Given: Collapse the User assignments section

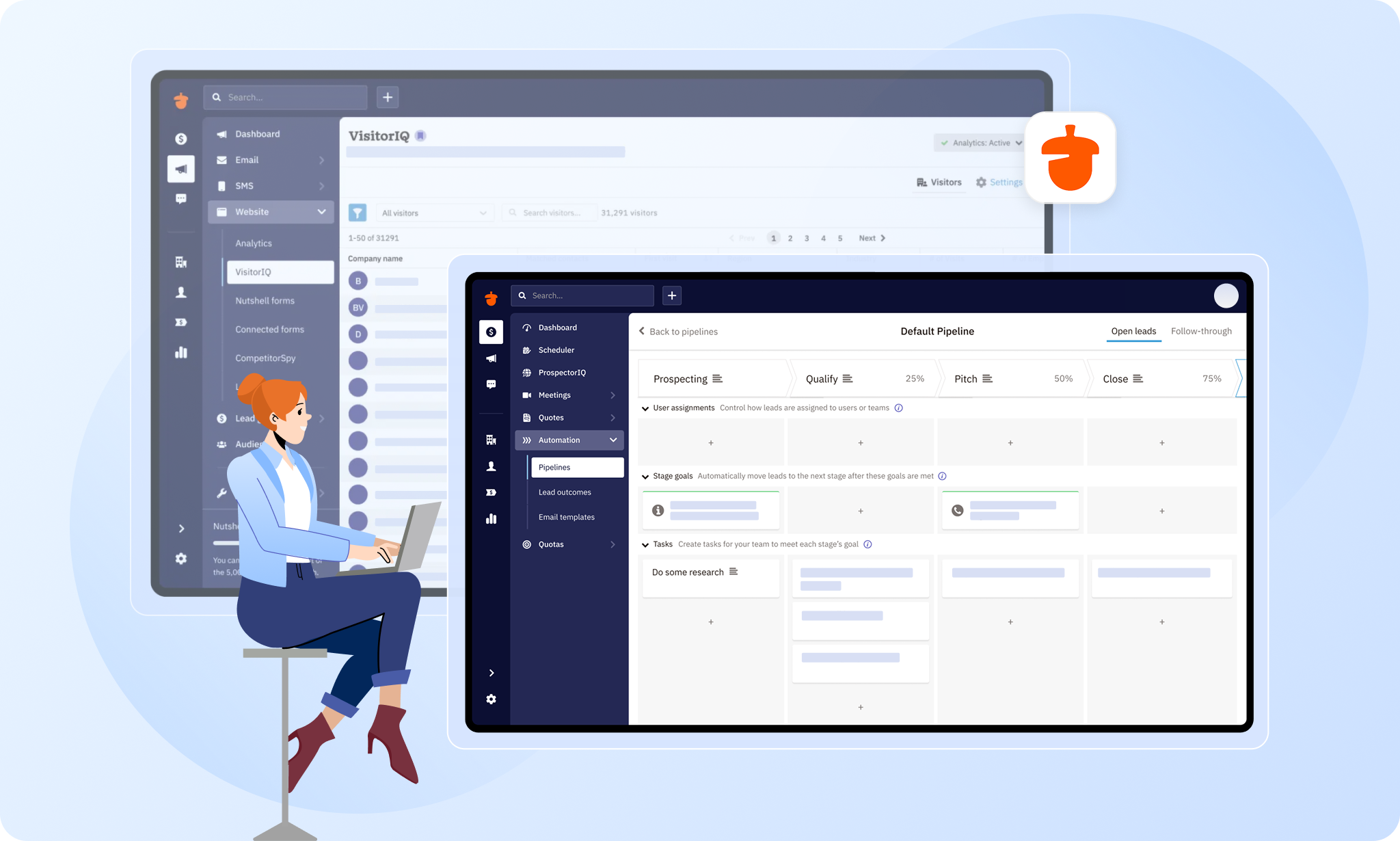Looking at the screenshot, I should click(645, 409).
